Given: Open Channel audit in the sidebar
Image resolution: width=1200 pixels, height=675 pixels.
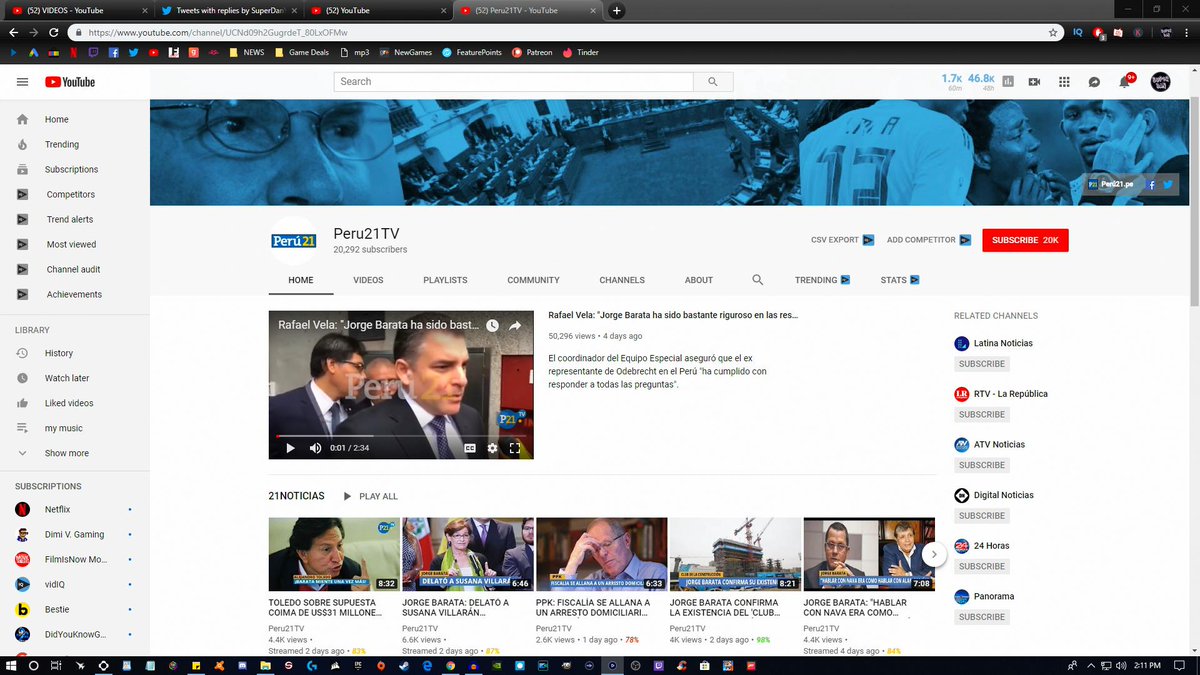Looking at the screenshot, I should tap(75, 269).
